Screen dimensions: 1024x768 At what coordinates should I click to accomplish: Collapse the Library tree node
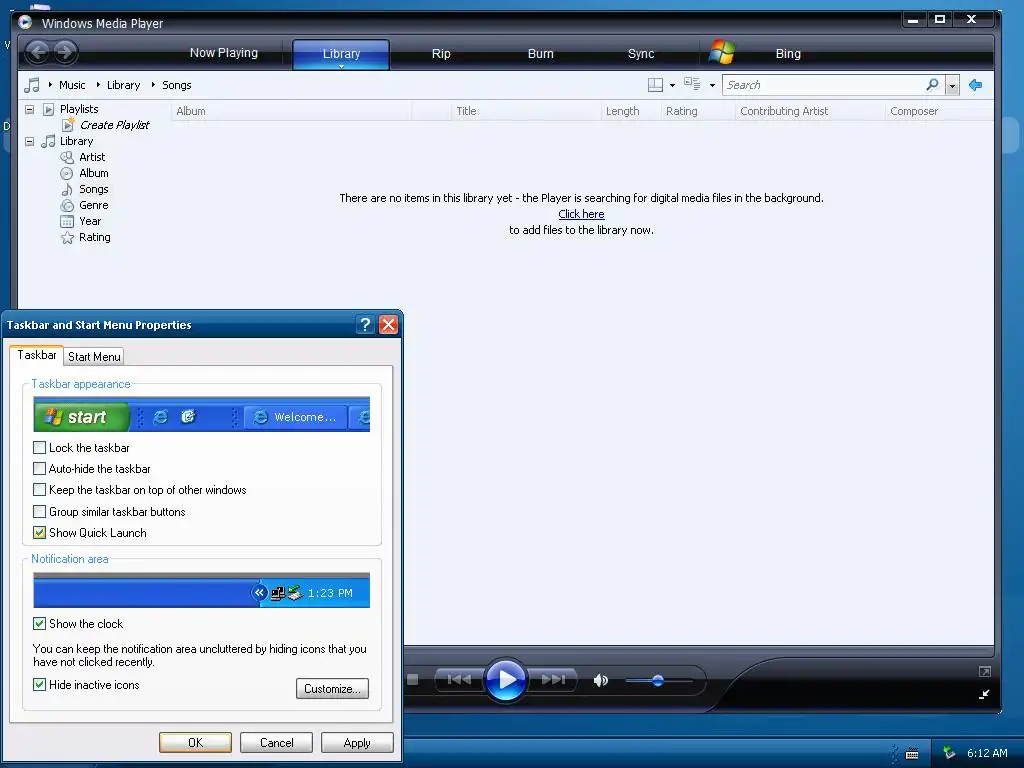[29, 141]
